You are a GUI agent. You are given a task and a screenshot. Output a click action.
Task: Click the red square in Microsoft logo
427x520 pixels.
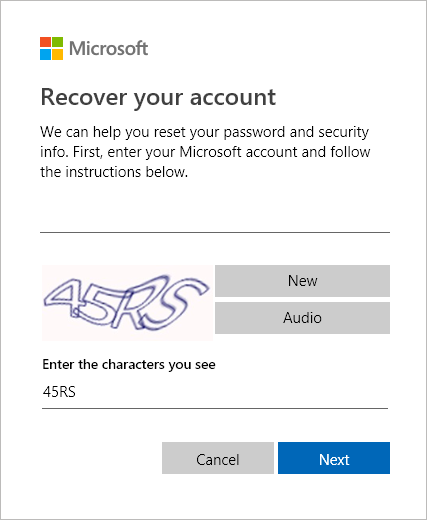[45, 42]
